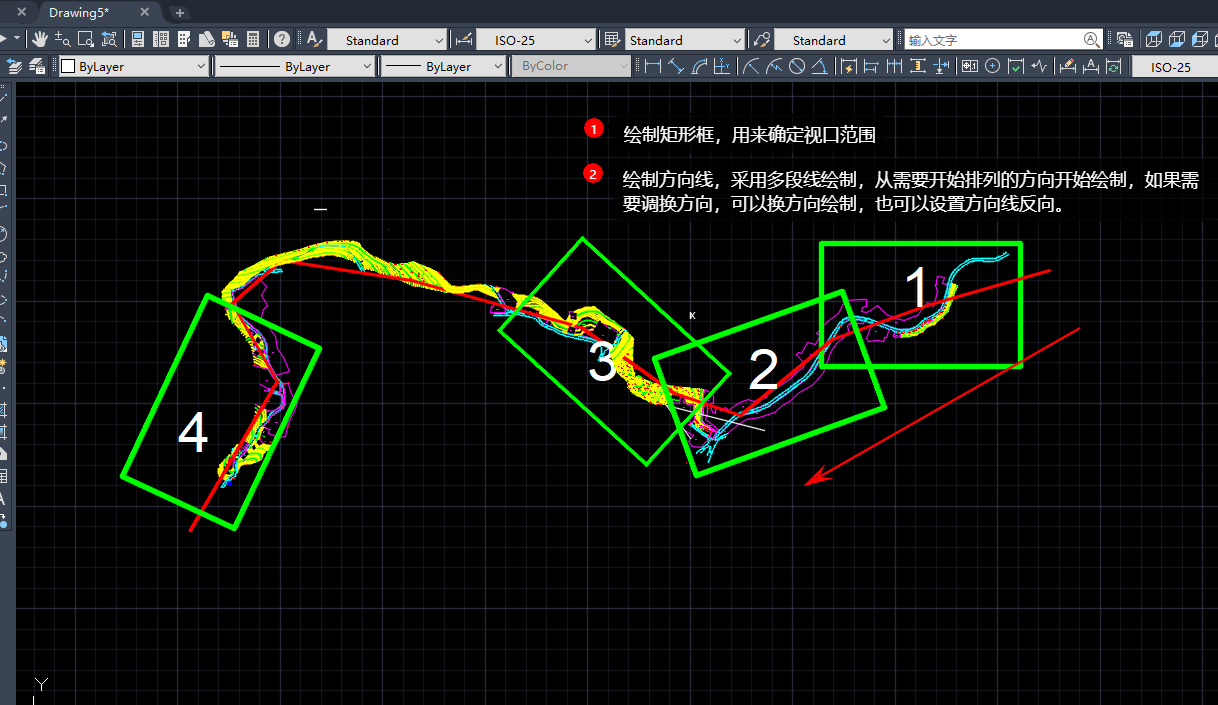This screenshot has width=1218, height=705.
Task: Click the Dimension Edit tool
Action: click(1068, 66)
